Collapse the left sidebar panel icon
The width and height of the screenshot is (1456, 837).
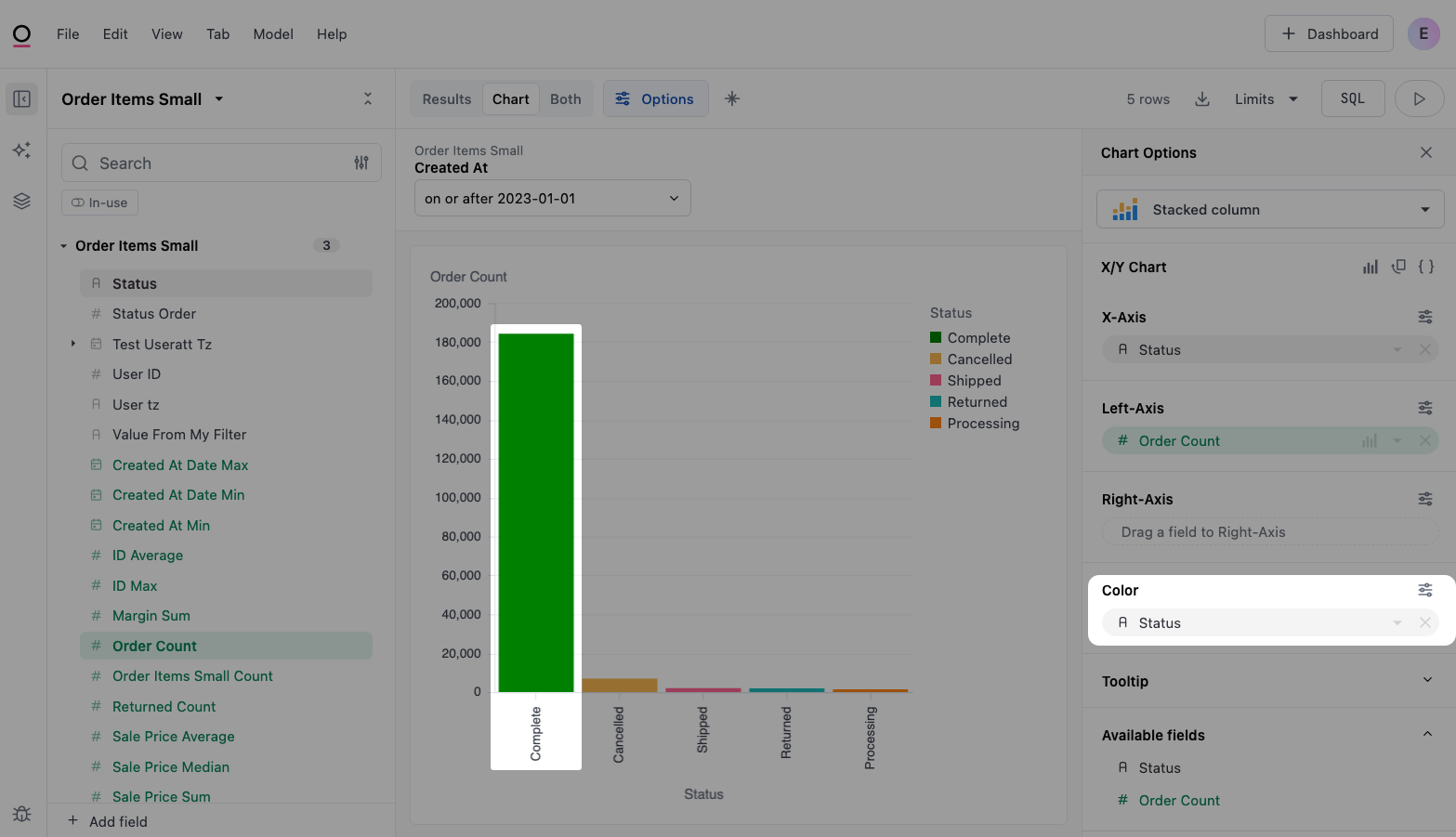[21, 99]
